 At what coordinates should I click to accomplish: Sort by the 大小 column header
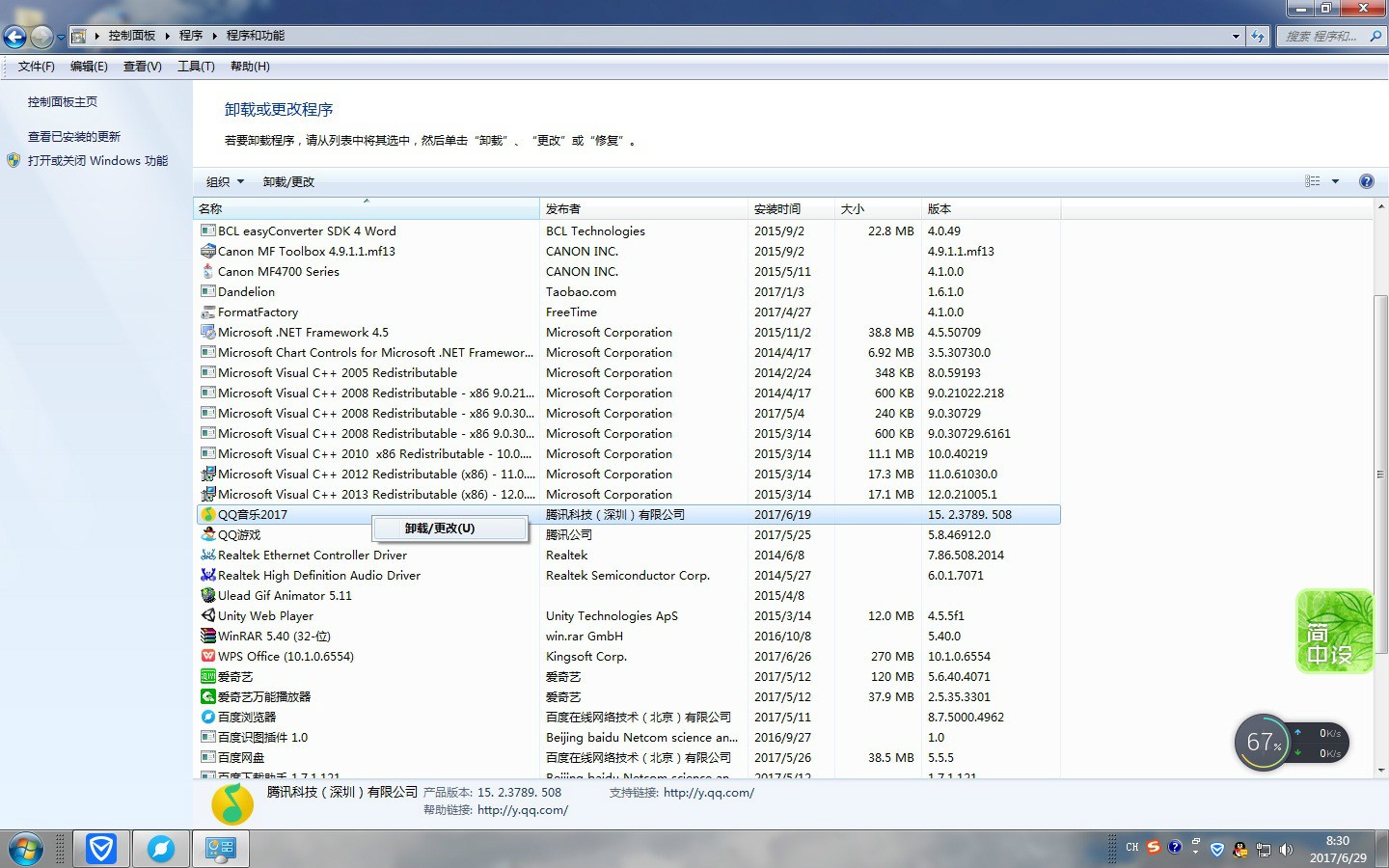(878, 208)
